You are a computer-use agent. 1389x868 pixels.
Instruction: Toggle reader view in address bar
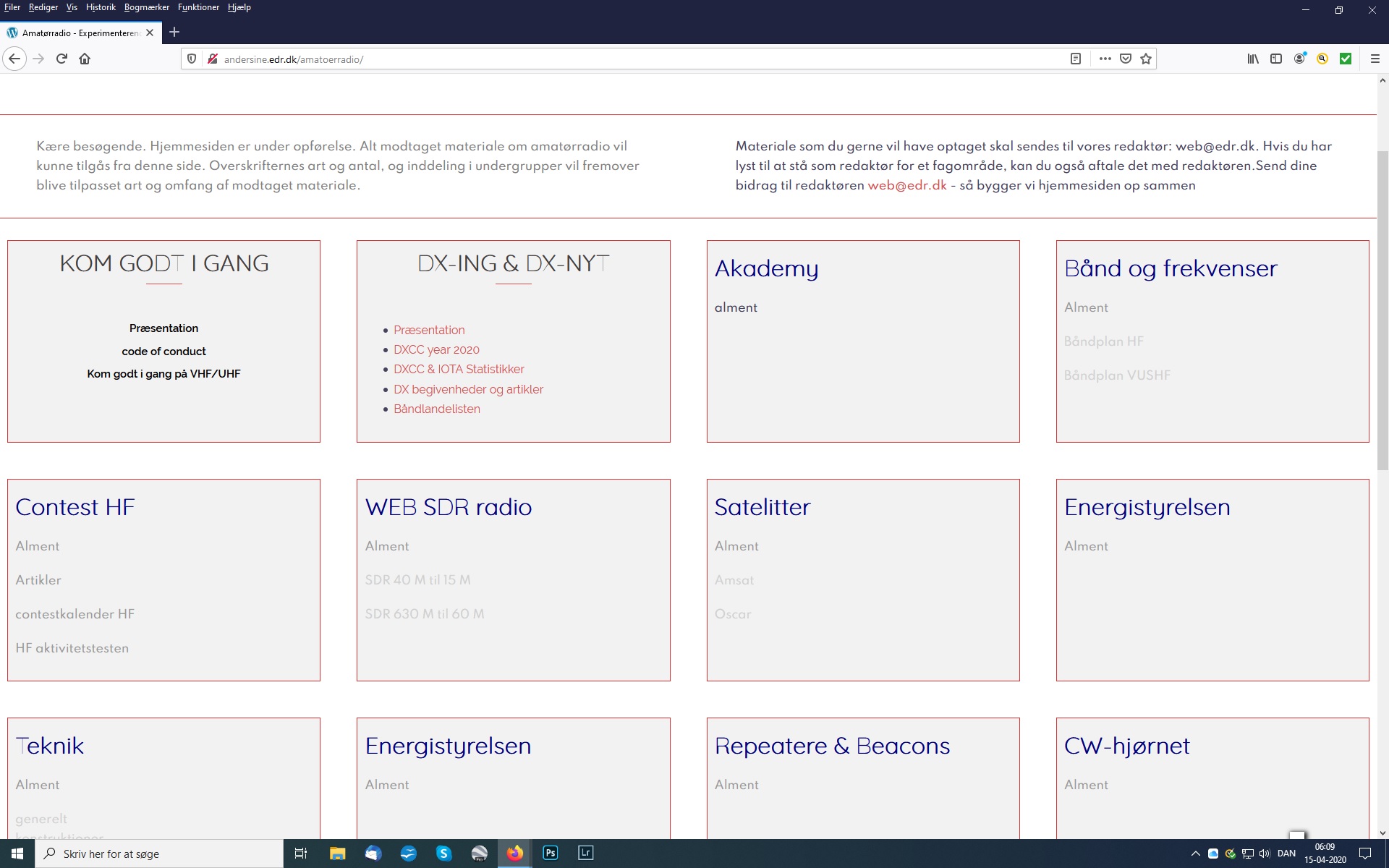pyautogui.click(x=1075, y=59)
